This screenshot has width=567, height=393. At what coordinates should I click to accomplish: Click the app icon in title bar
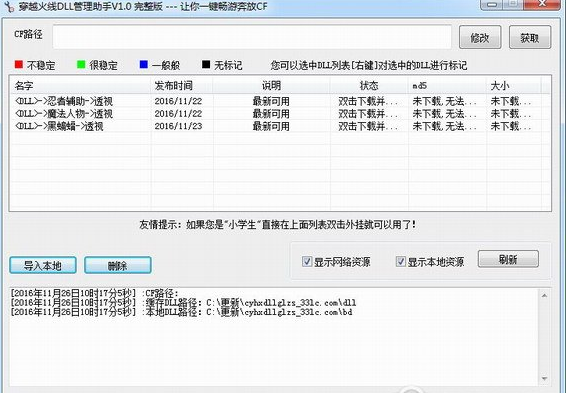click(9, 6)
